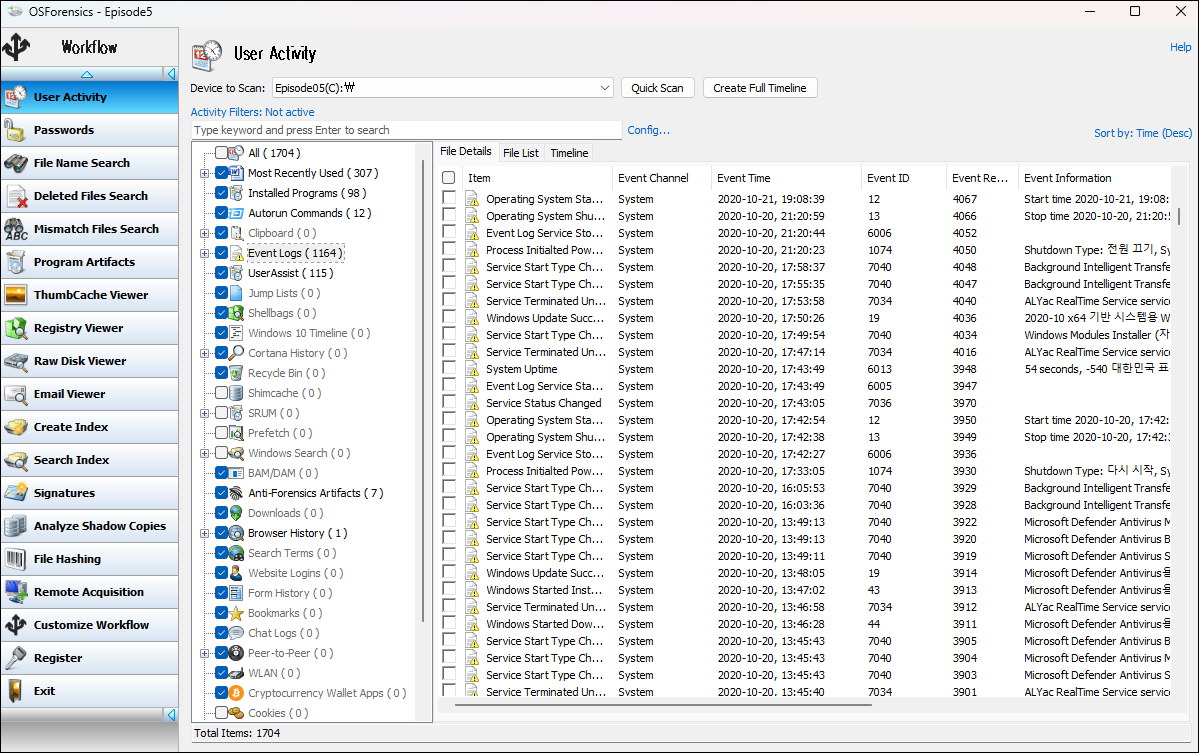Open the Device to Scan dropdown

[605, 88]
